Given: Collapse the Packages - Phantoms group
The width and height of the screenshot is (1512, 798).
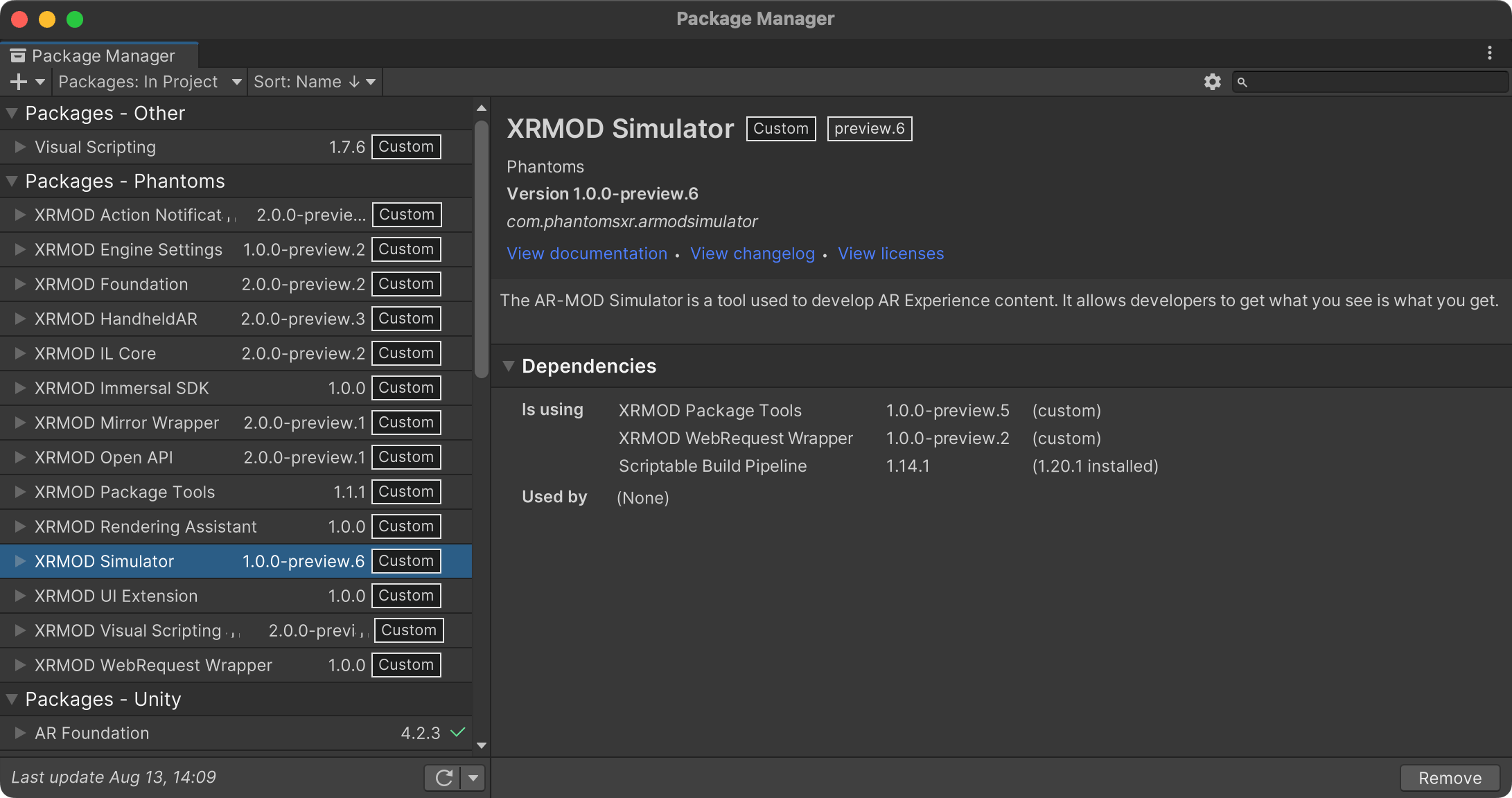Looking at the screenshot, I should [12, 181].
